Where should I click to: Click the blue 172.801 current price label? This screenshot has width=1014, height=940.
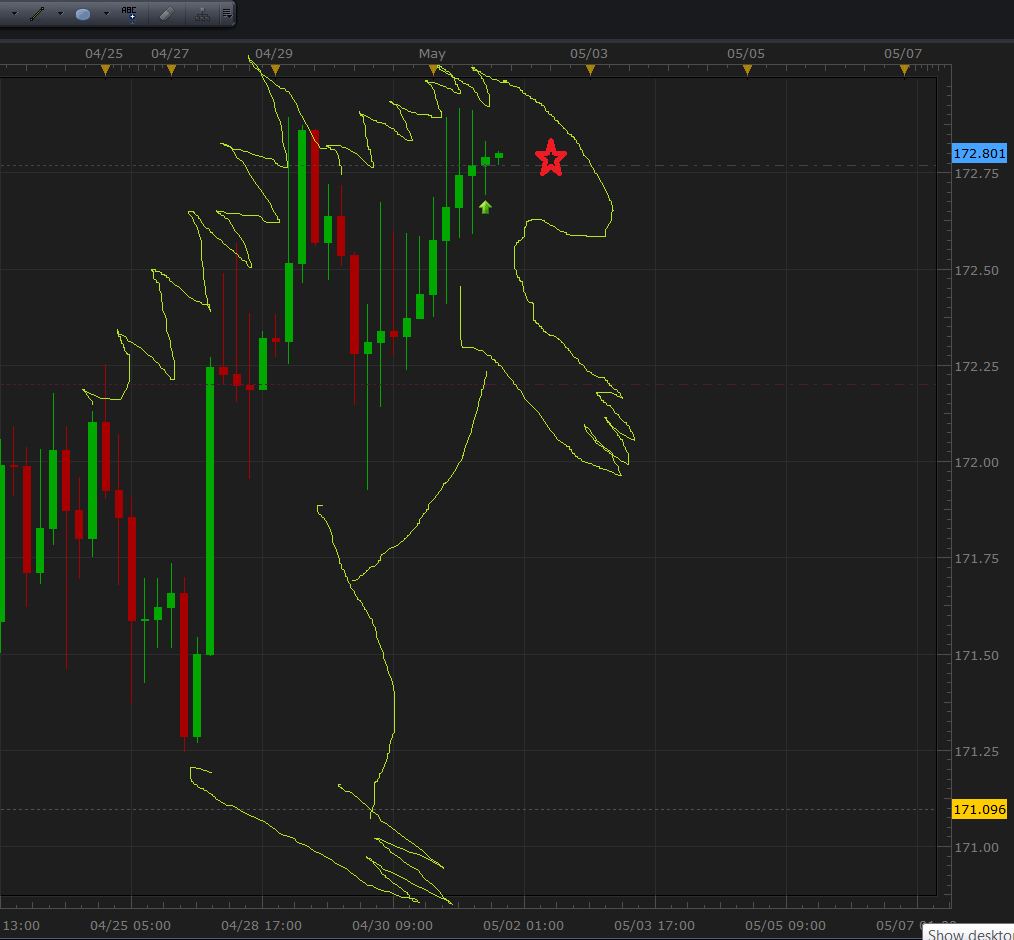coord(980,153)
